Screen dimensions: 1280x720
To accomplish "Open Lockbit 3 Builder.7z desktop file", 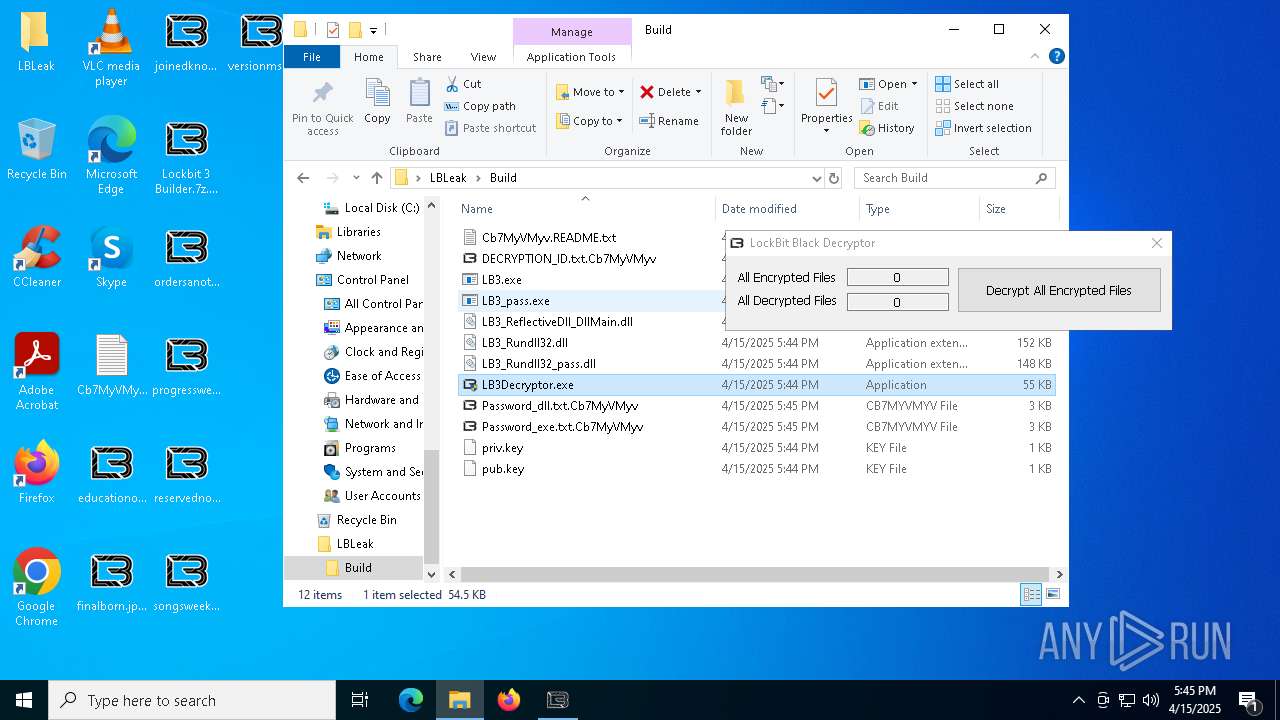I will coord(187,156).
